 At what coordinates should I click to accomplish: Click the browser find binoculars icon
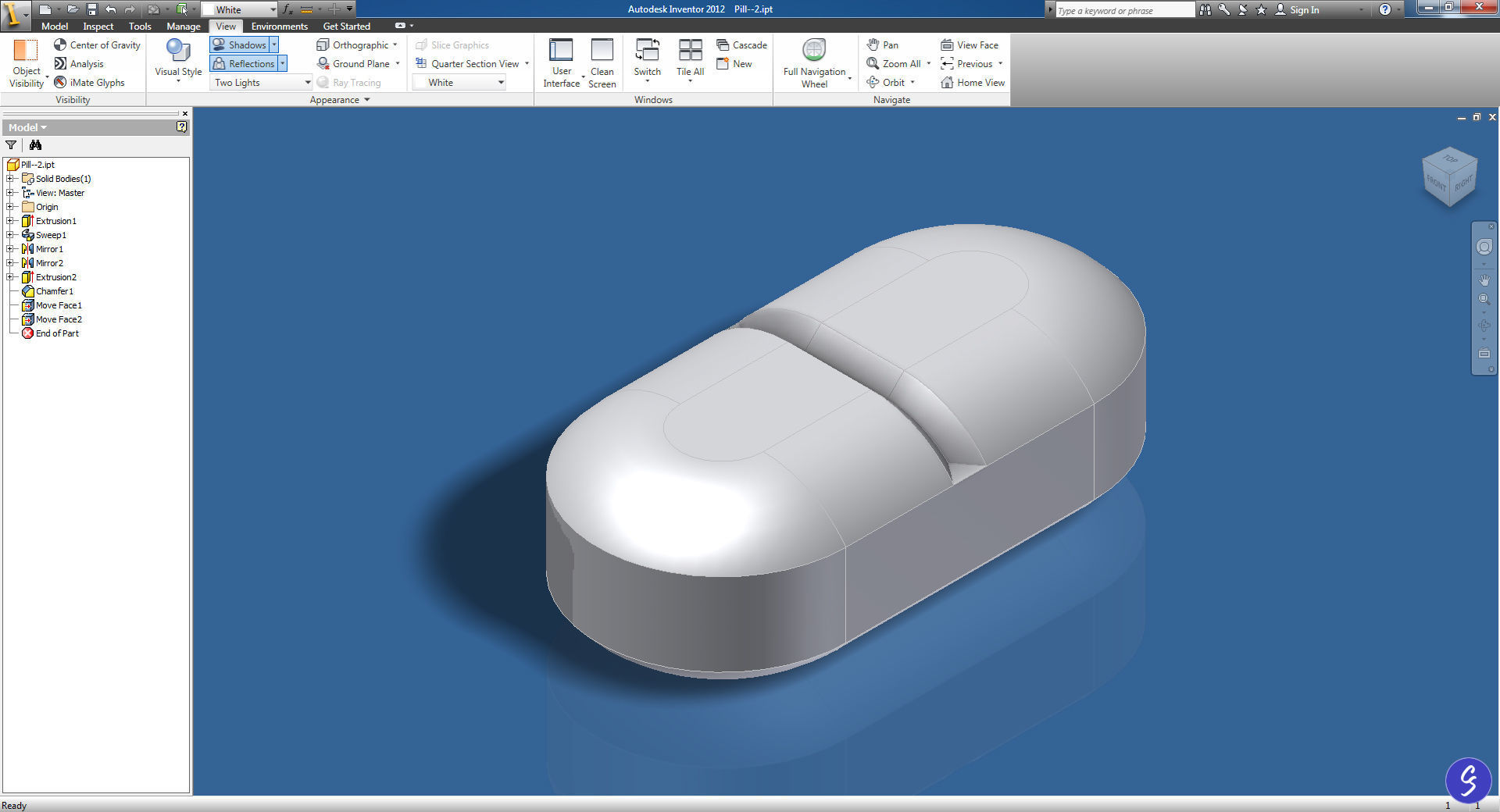[35, 145]
